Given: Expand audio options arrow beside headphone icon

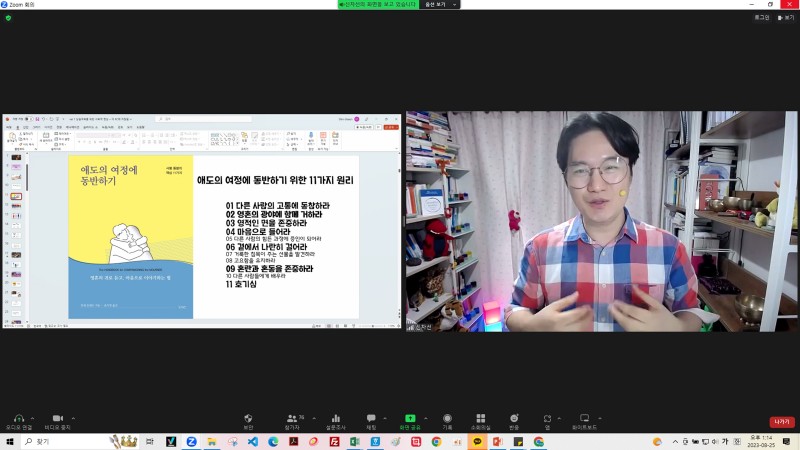Looking at the screenshot, I should (x=33, y=418).
